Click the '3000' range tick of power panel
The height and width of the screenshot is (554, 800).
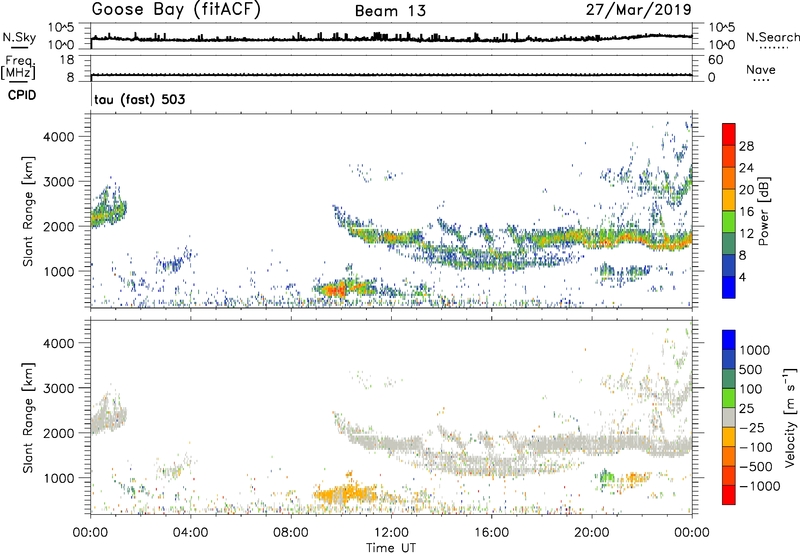coord(59,182)
